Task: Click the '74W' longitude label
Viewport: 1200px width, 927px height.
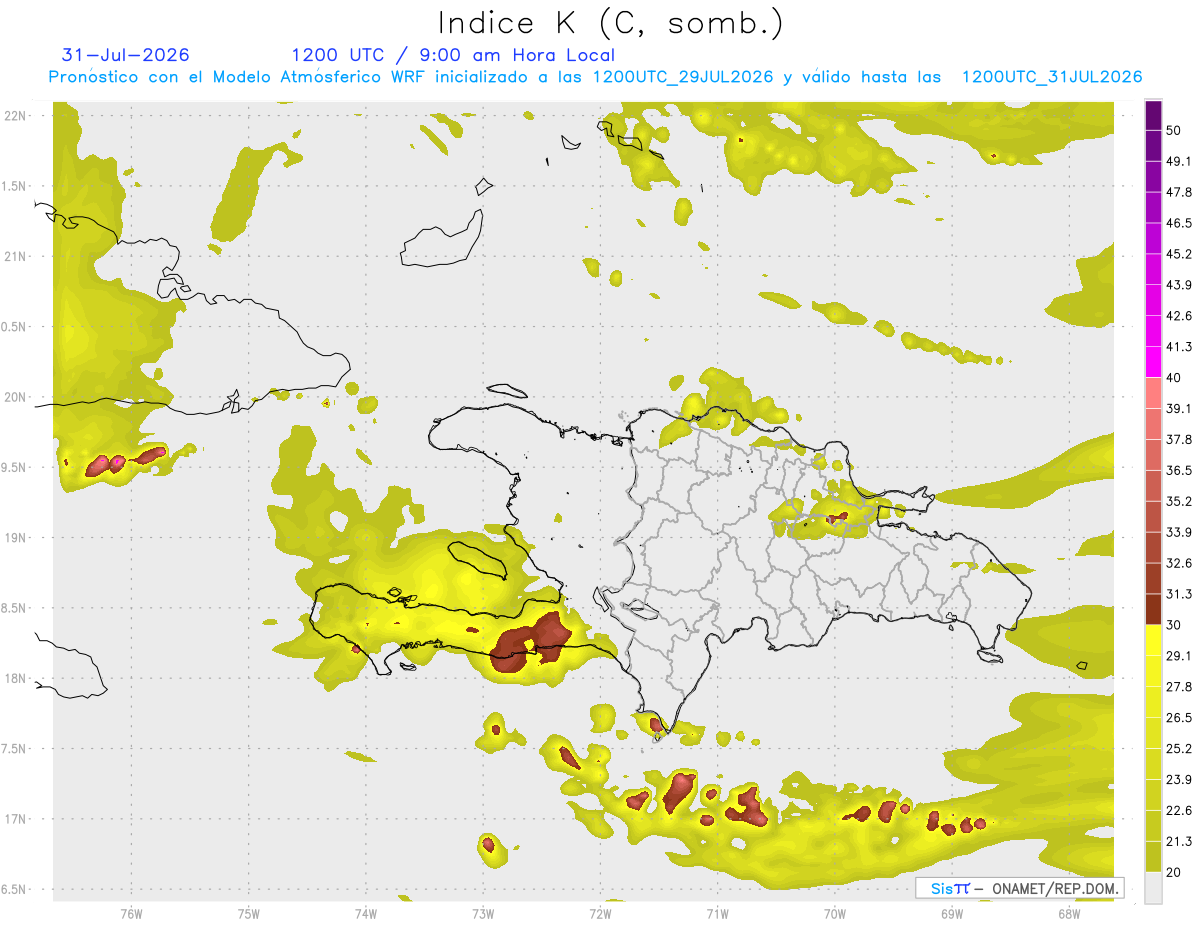Action: point(366,913)
